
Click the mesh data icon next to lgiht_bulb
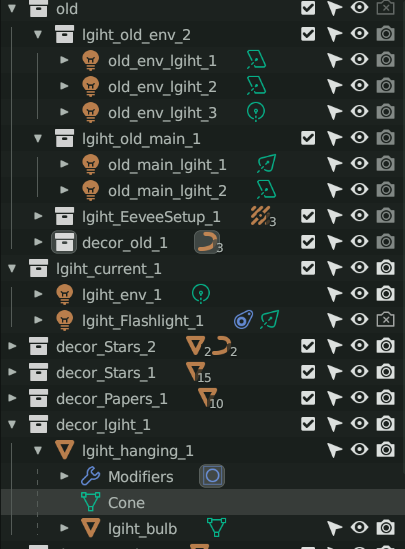[x=216, y=528]
